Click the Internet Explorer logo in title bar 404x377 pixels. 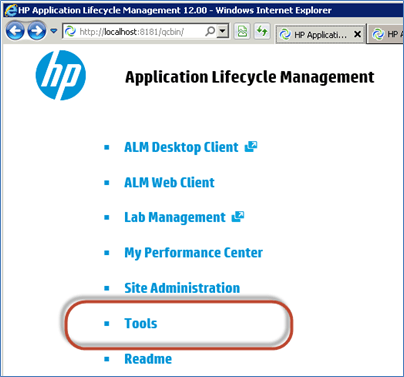tap(10, 10)
